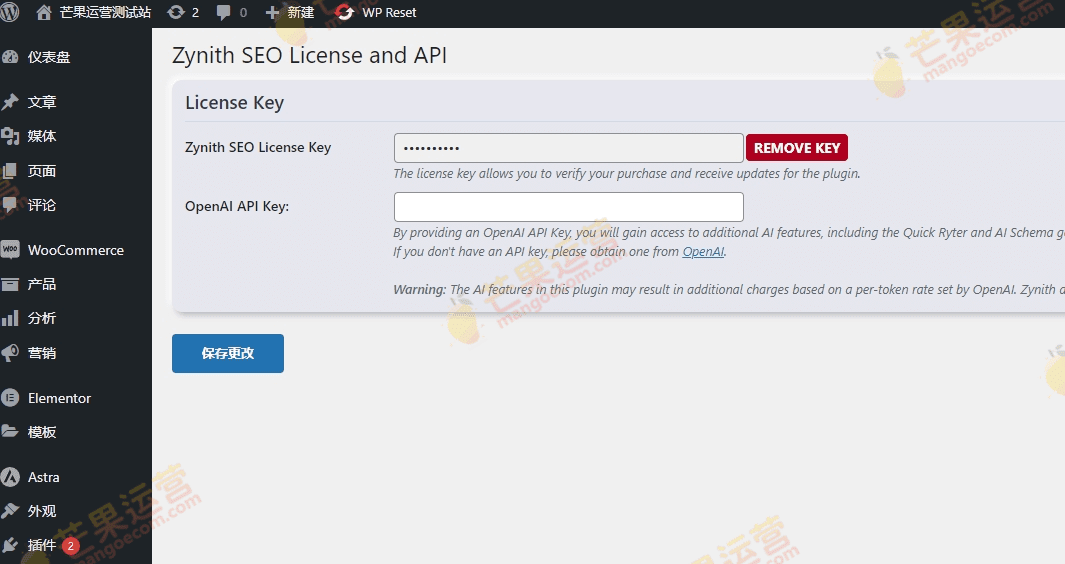This screenshot has height=564, width=1065.
Task: Click the 页面 pages icon
Action: [x=10, y=171]
